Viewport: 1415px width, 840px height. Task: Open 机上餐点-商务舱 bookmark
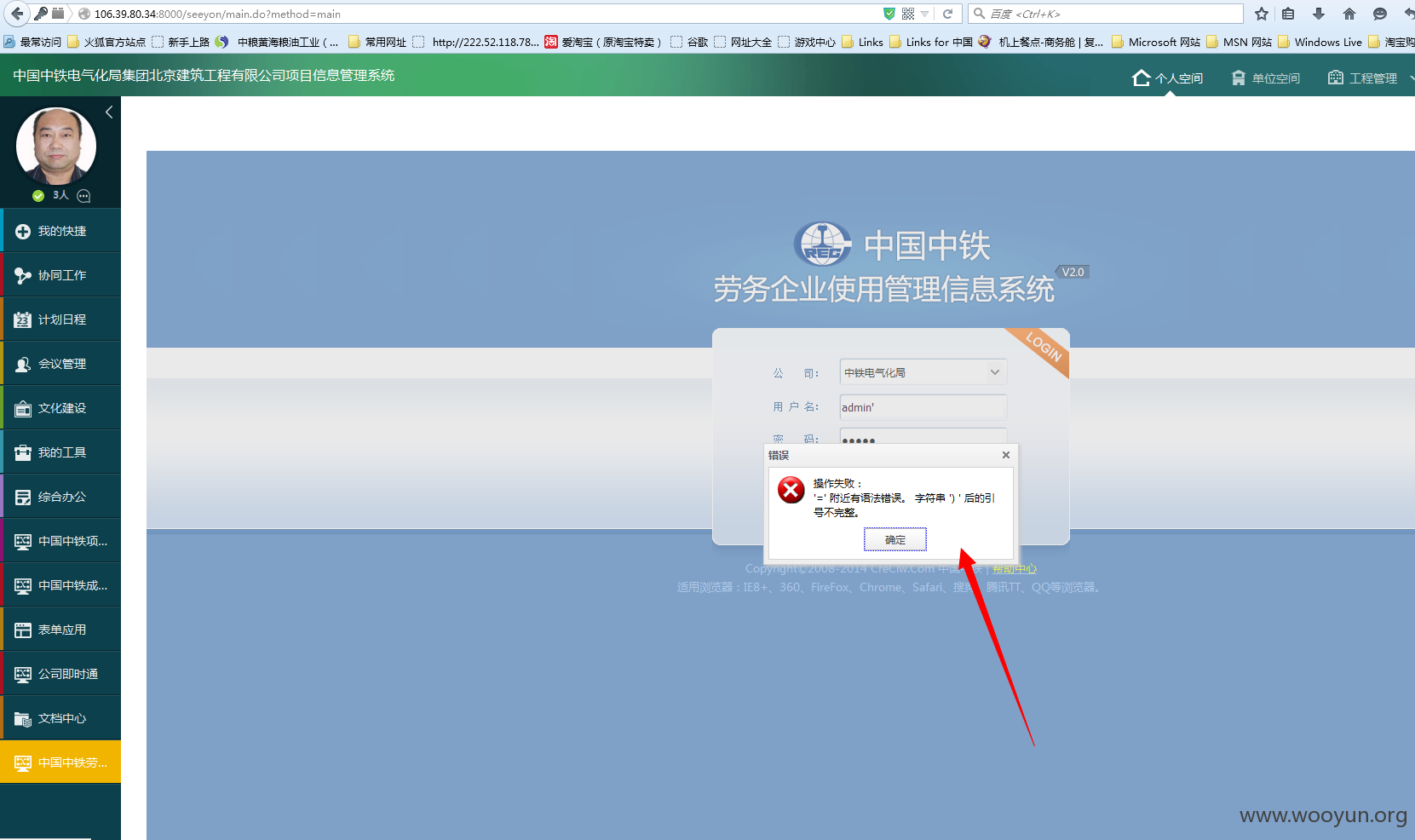pyautogui.click(x=1041, y=42)
